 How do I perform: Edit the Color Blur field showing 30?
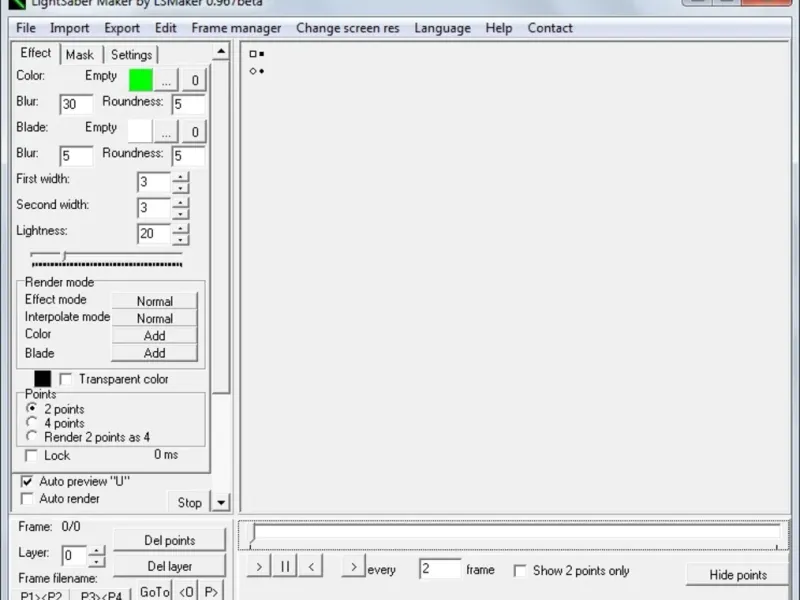pyautogui.click(x=76, y=104)
